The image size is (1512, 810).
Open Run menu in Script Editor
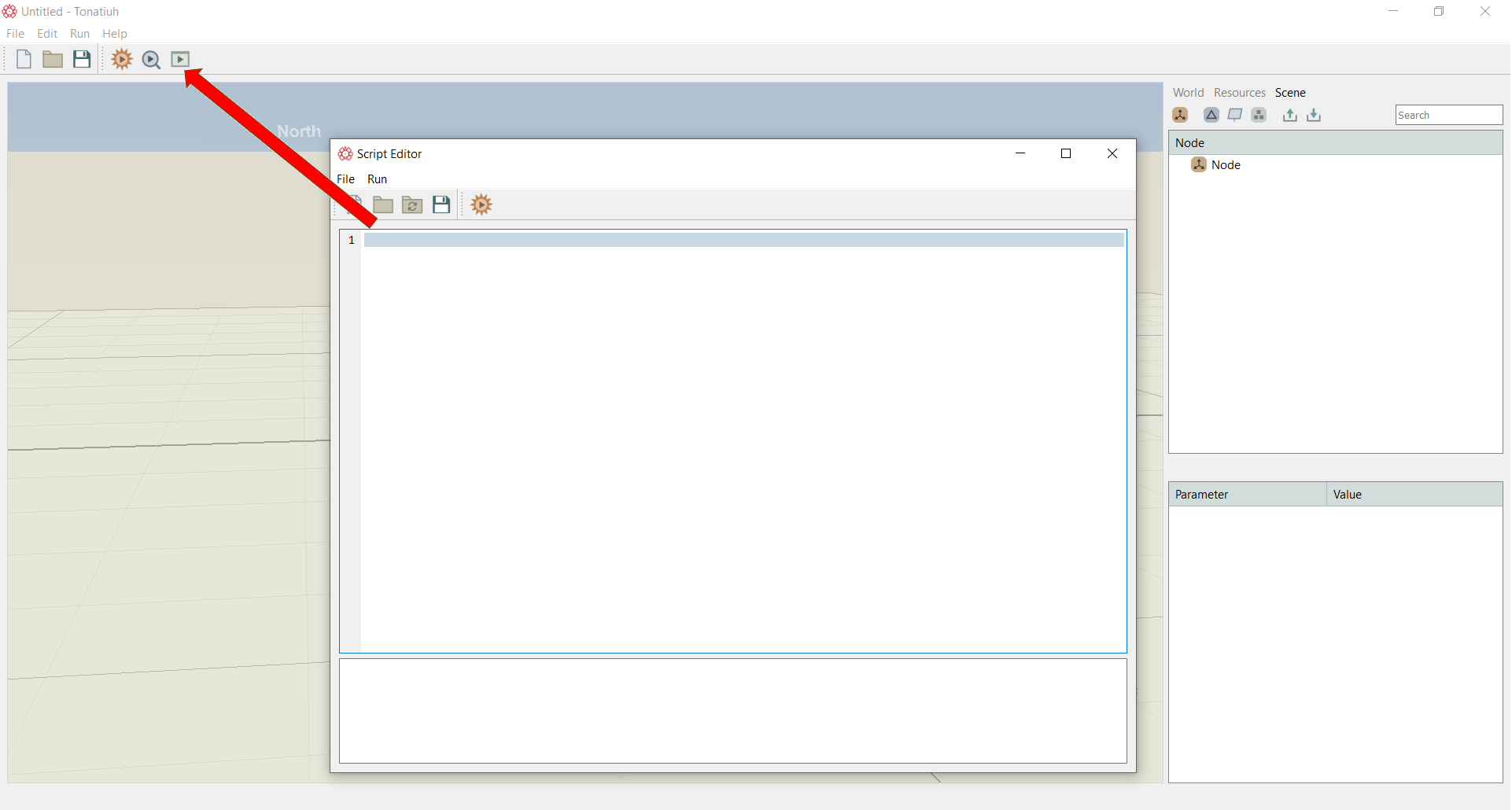point(378,179)
